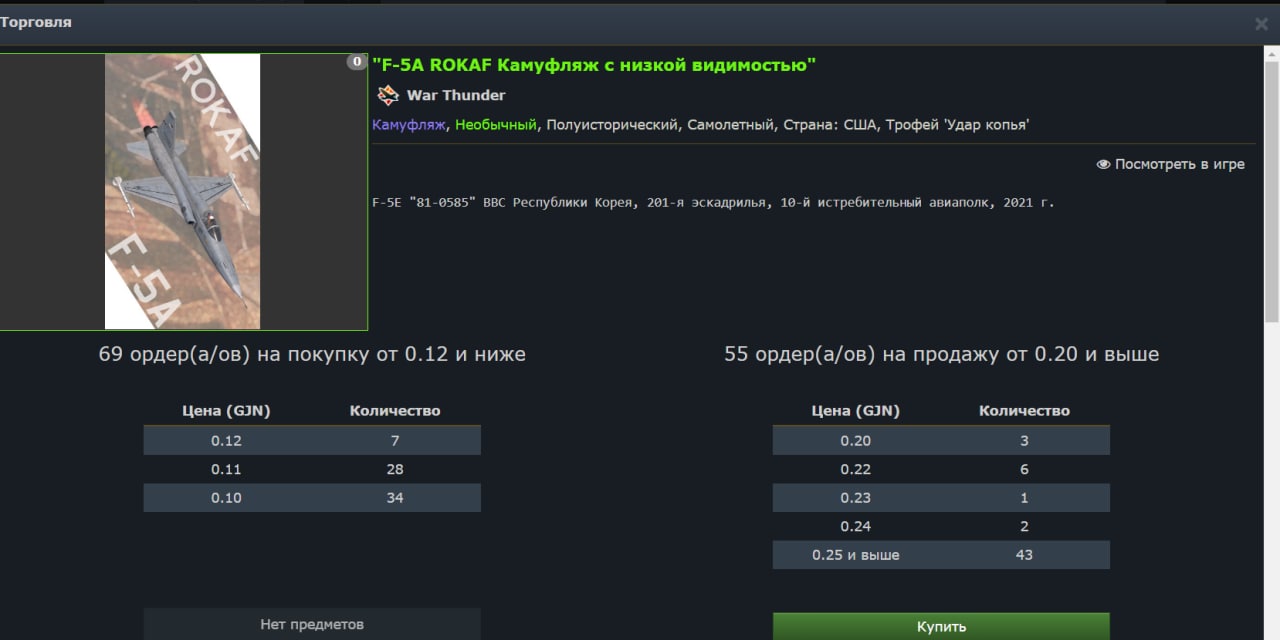The width and height of the screenshot is (1280, 640).
Task: Click the "War Thunder" game name label
Action: point(456,95)
